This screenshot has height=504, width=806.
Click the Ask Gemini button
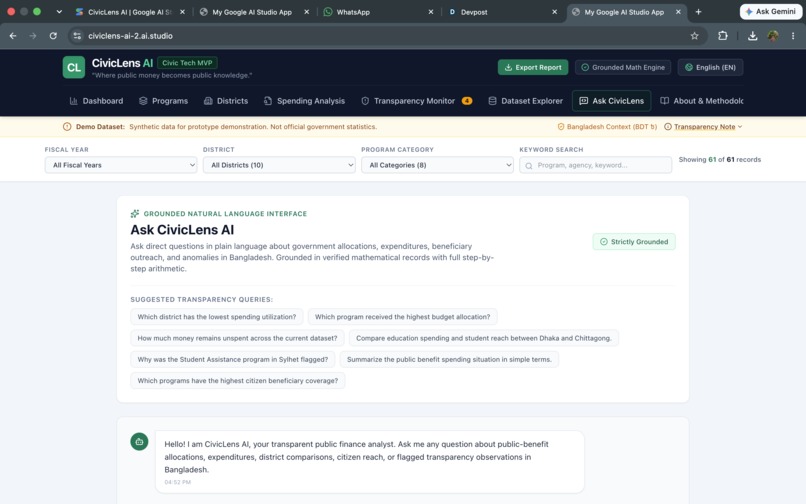tap(771, 12)
